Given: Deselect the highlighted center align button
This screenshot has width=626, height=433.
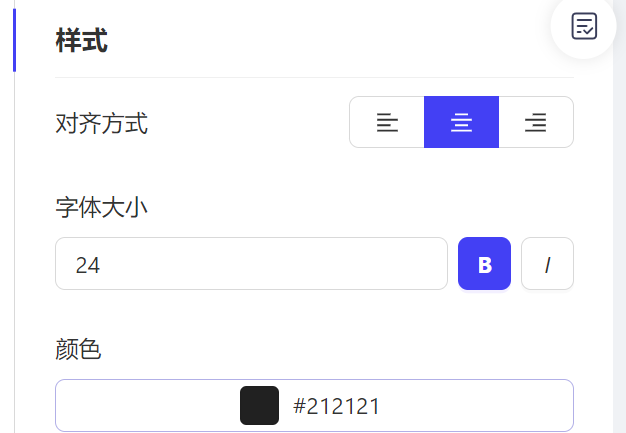Looking at the screenshot, I should pos(461,122).
